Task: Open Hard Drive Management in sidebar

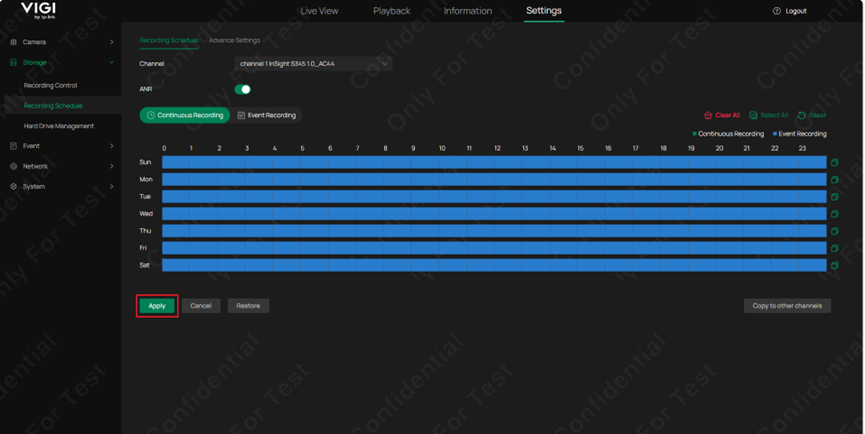Action: [59, 126]
